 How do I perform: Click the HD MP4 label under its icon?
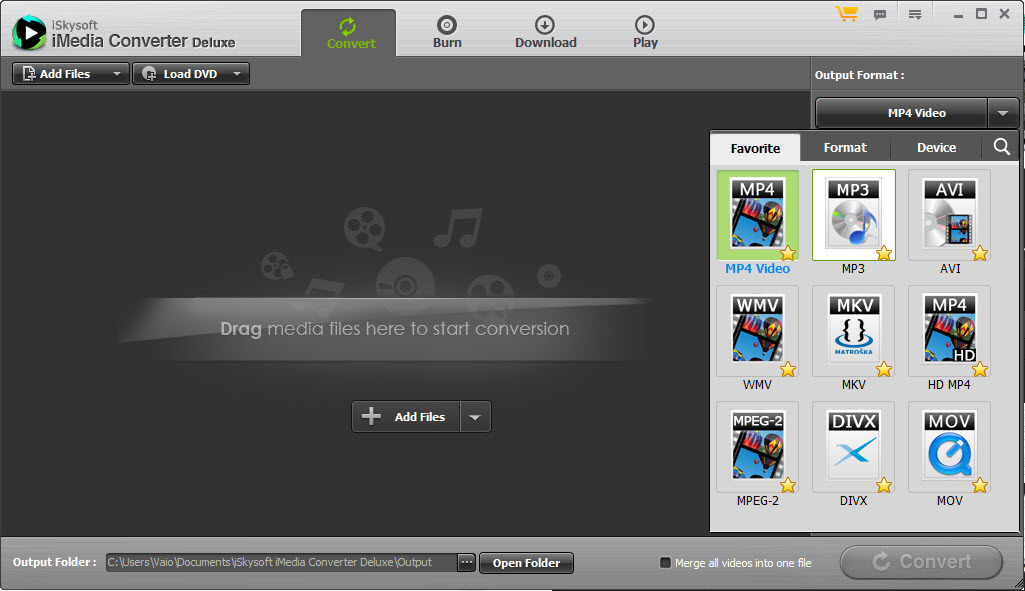click(949, 385)
